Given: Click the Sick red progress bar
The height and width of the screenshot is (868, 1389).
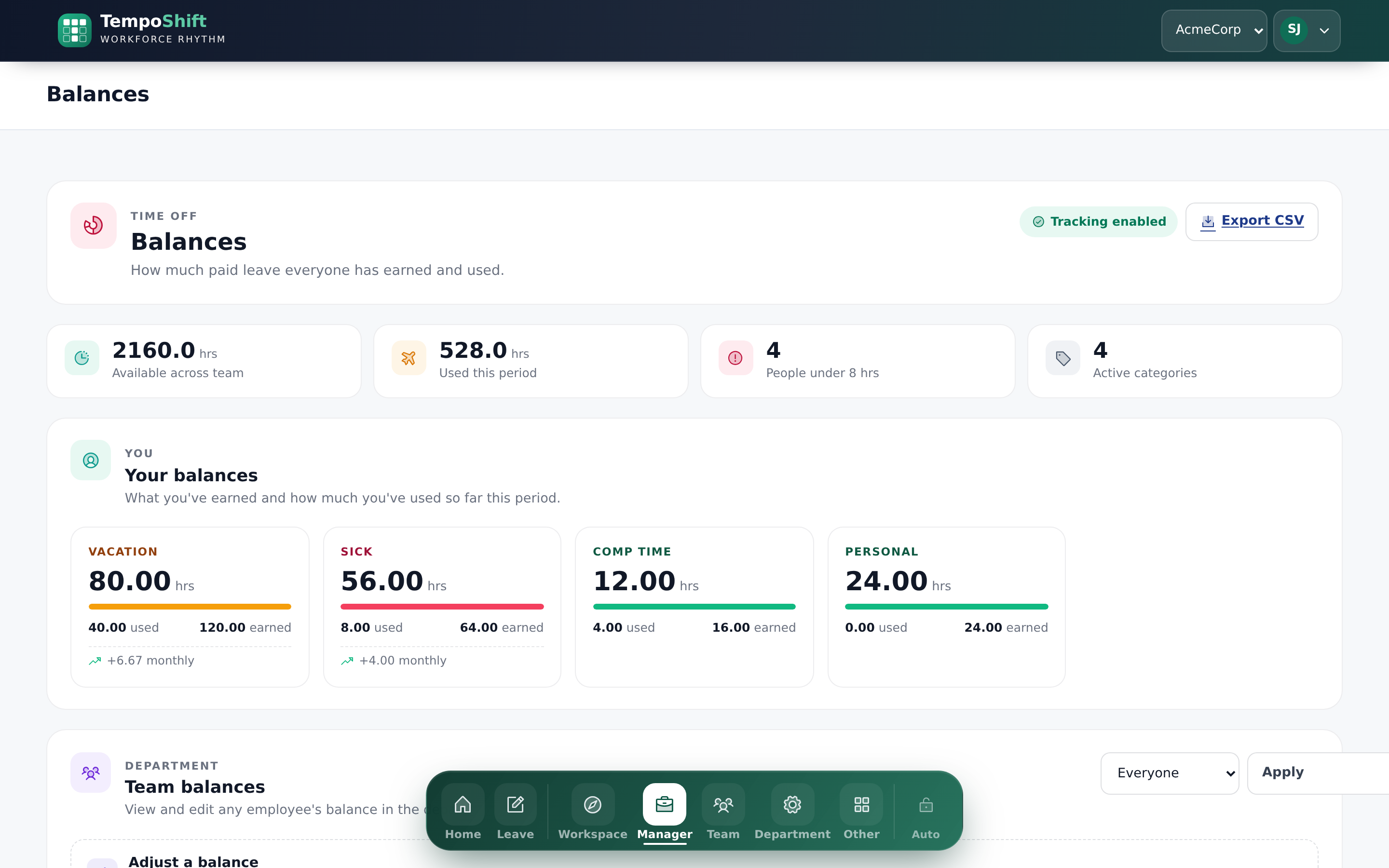Looking at the screenshot, I should click(x=442, y=607).
